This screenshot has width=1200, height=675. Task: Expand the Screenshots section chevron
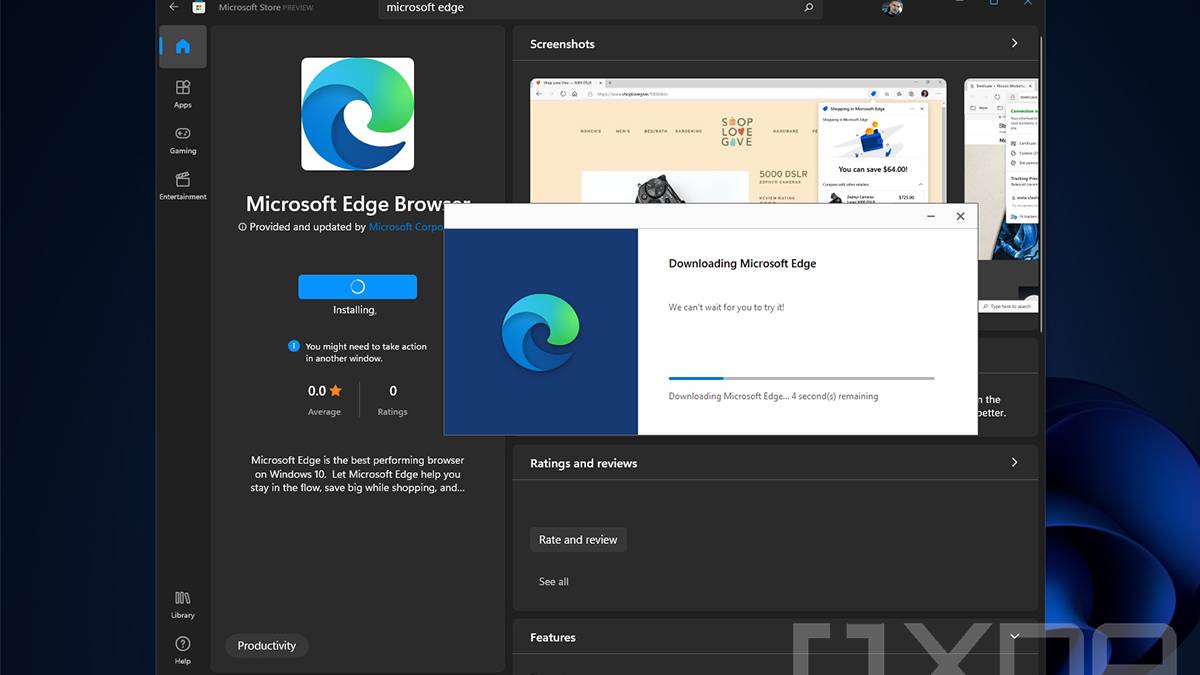(1014, 44)
